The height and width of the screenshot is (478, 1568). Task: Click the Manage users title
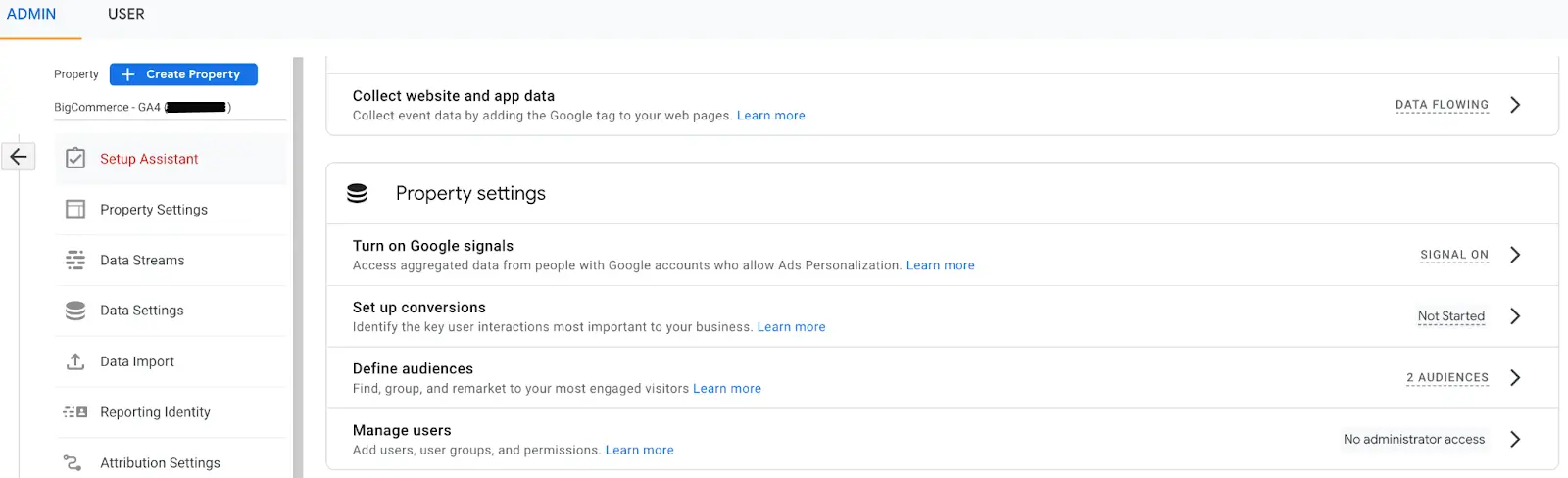pos(402,431)
